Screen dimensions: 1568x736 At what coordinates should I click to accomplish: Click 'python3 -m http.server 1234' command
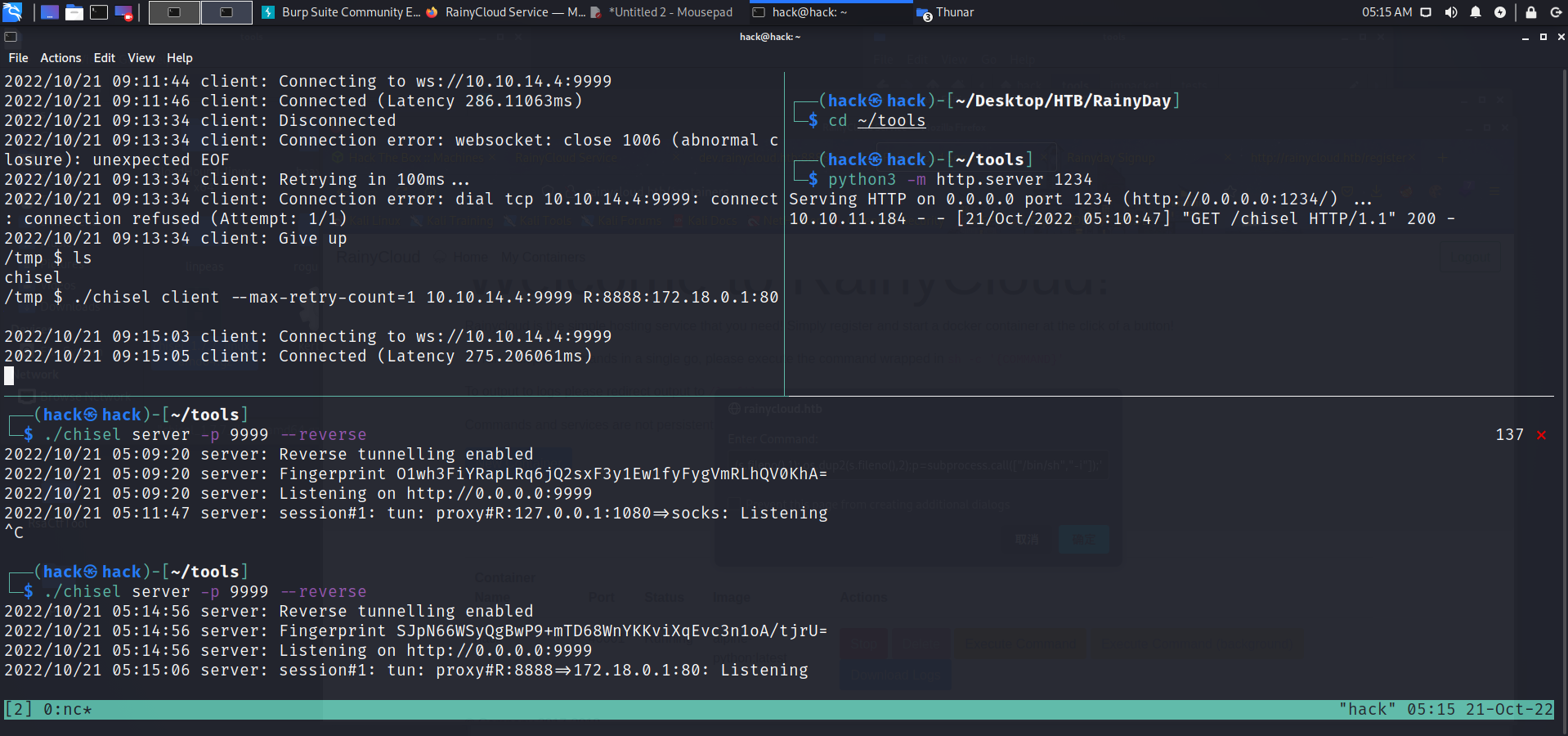click(x=960, y=179)
